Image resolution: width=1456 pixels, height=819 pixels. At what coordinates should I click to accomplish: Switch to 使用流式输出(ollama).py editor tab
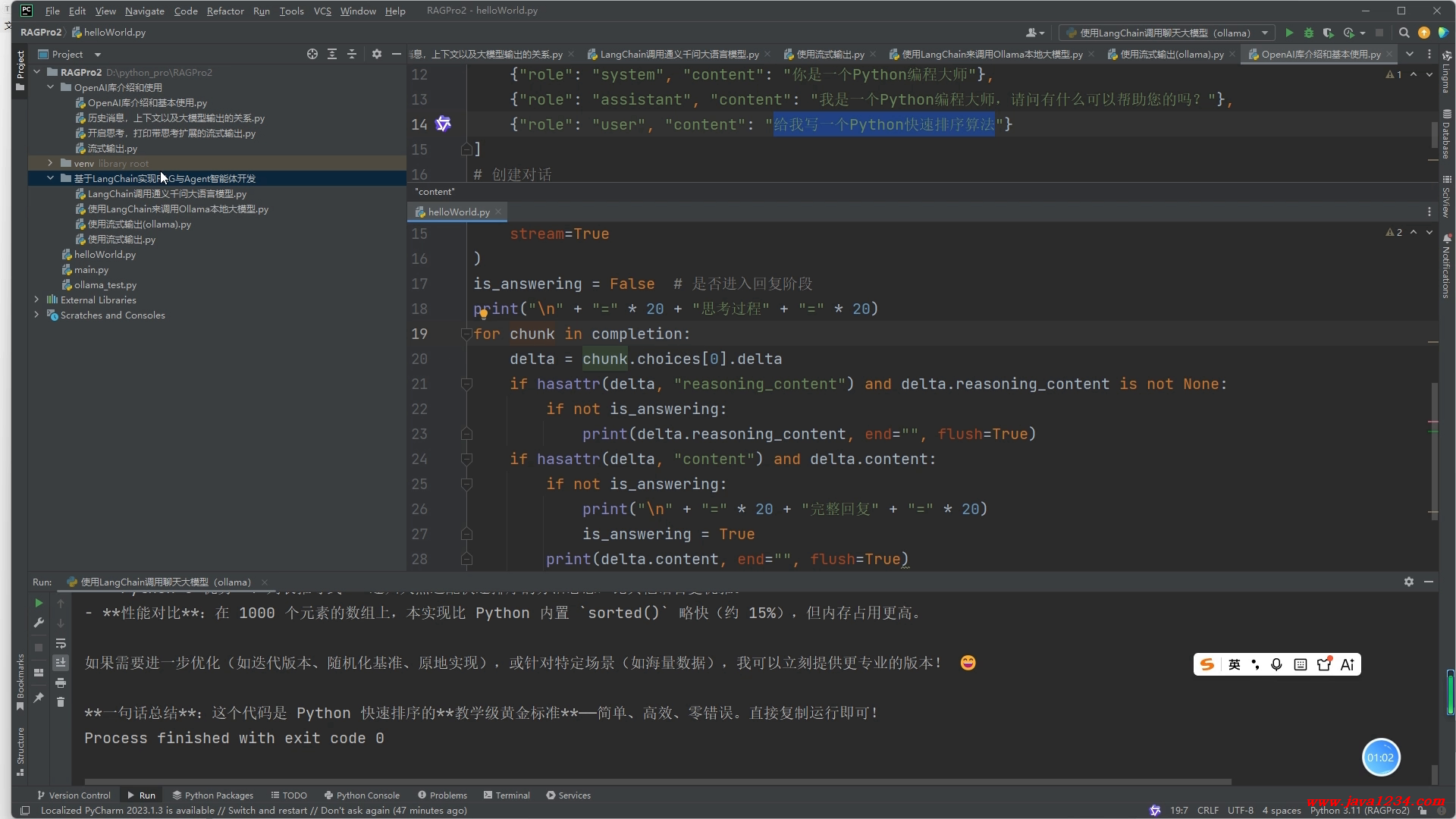tap(1171, 54)
